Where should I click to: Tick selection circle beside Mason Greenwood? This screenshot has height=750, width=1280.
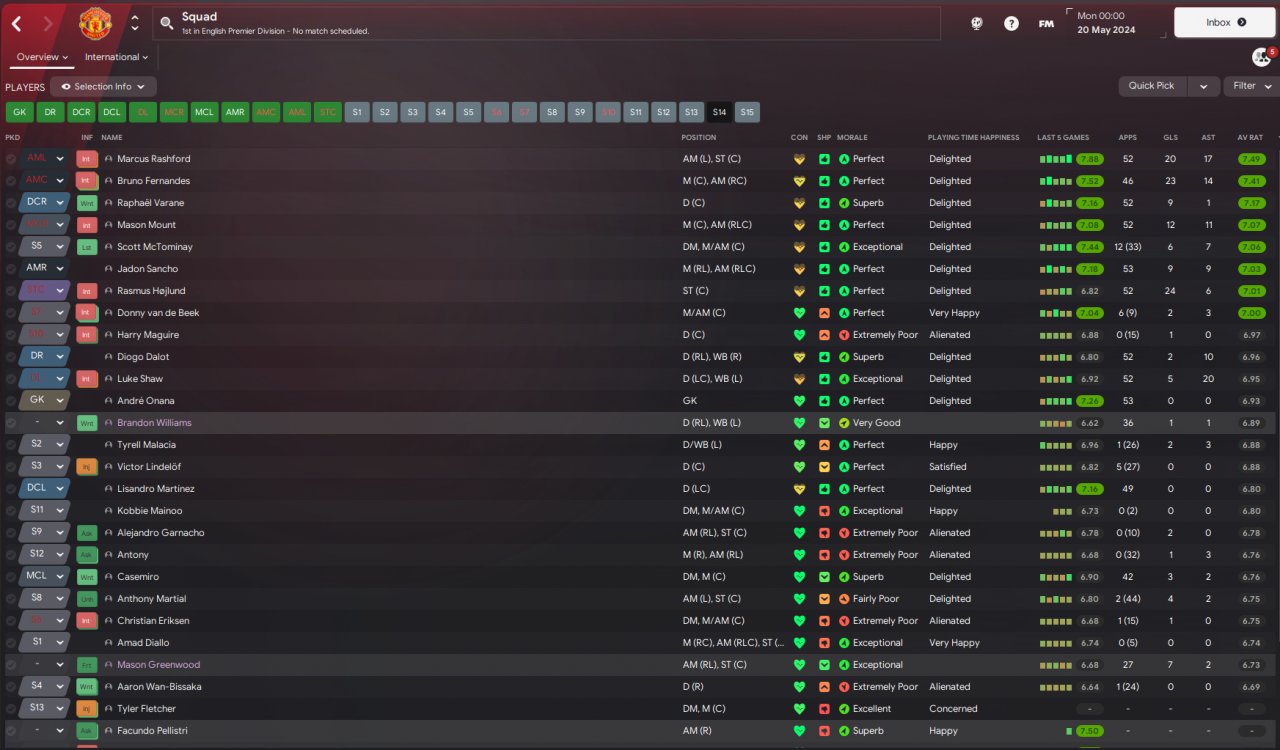11,665
